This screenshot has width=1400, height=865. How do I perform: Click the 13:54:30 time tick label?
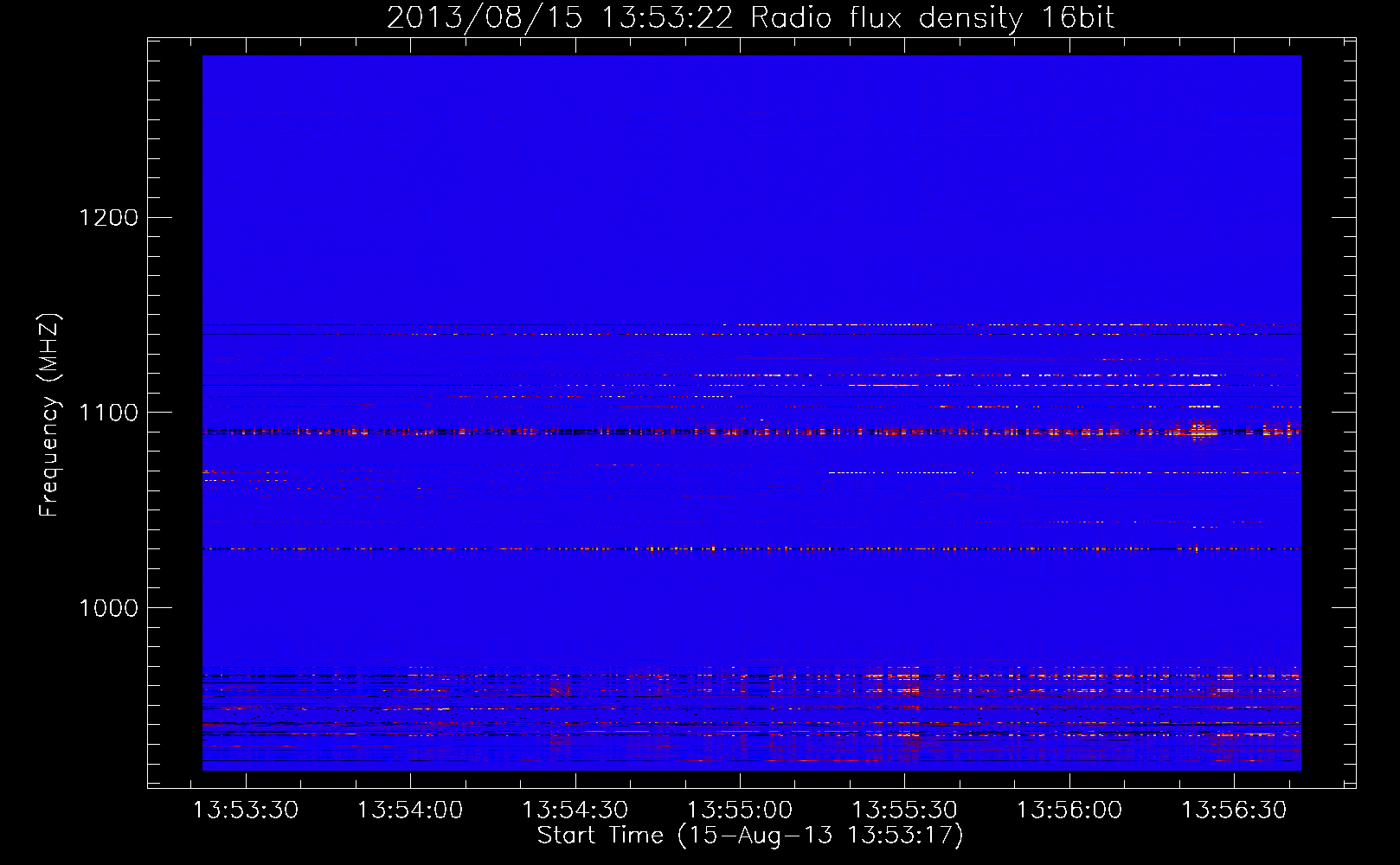pos(575,811)
